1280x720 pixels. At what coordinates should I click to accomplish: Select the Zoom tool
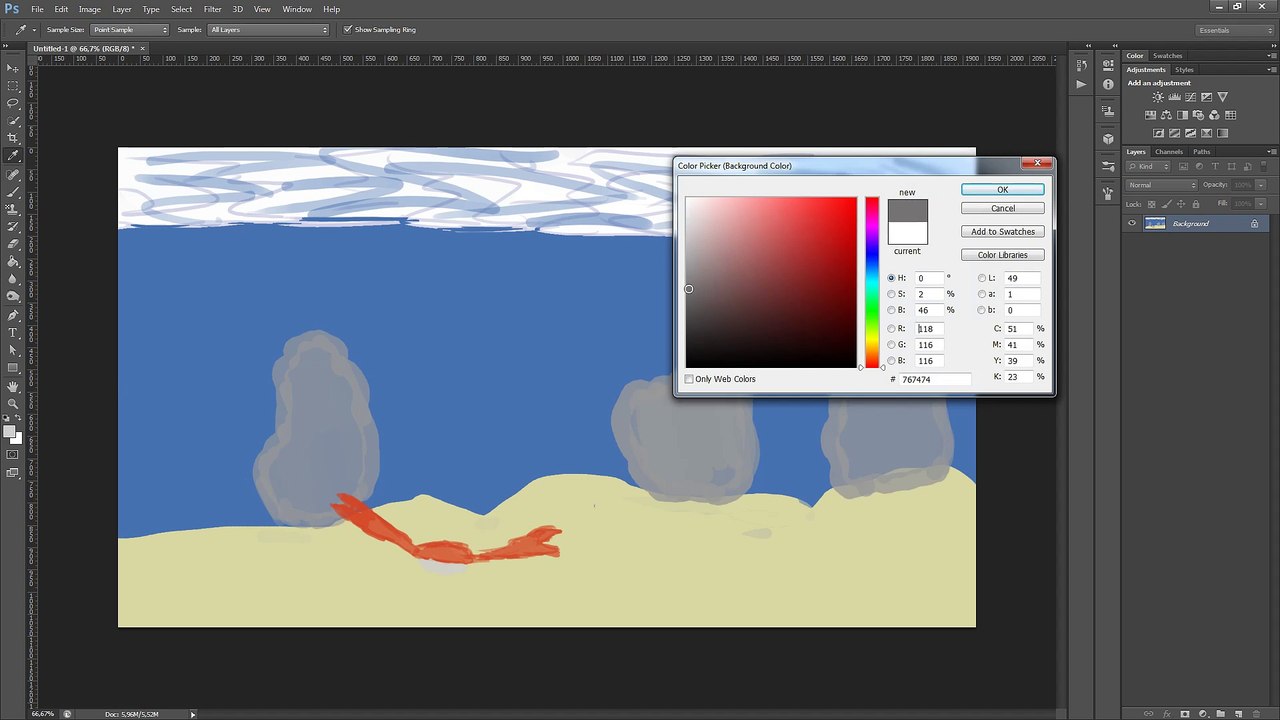pyautogui.click(x=13, y=403)
